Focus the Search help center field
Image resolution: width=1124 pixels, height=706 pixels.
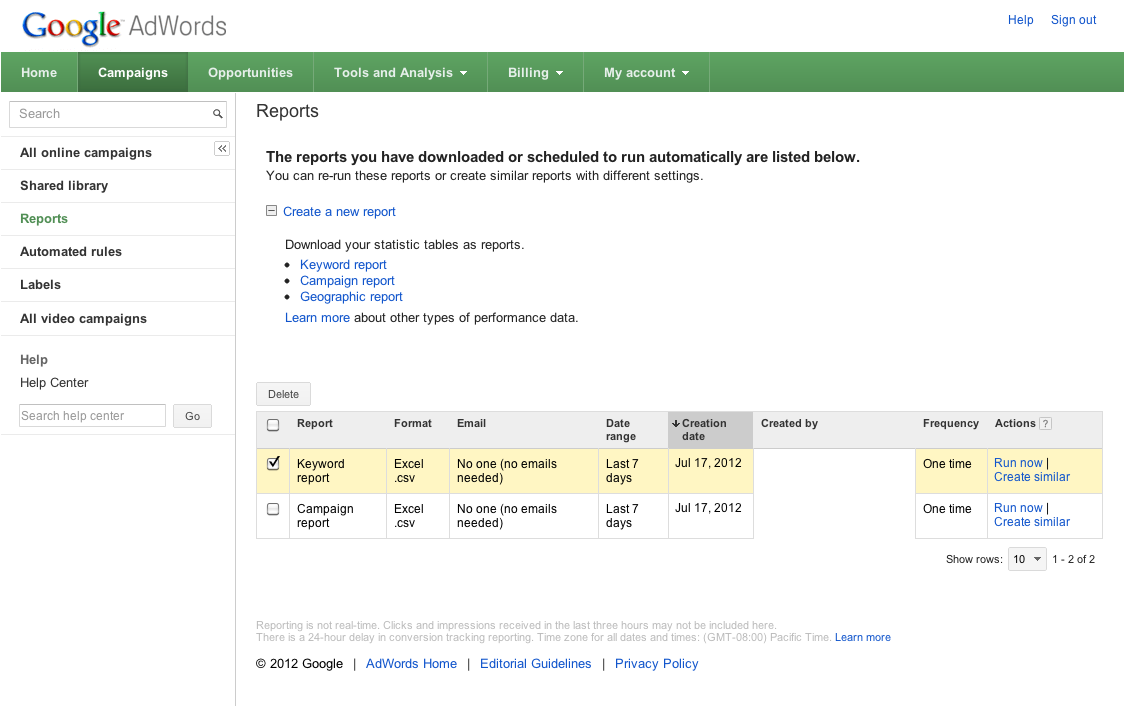coord(92,416)
